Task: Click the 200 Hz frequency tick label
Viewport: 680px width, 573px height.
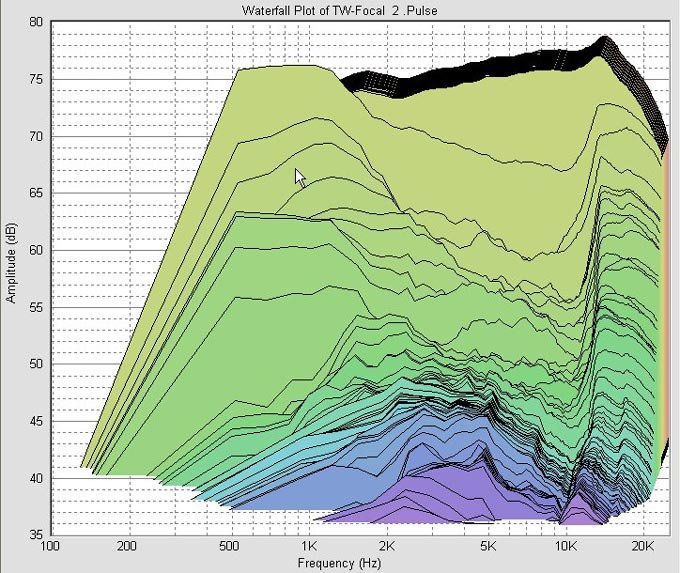Action: (x=126, y=547)
